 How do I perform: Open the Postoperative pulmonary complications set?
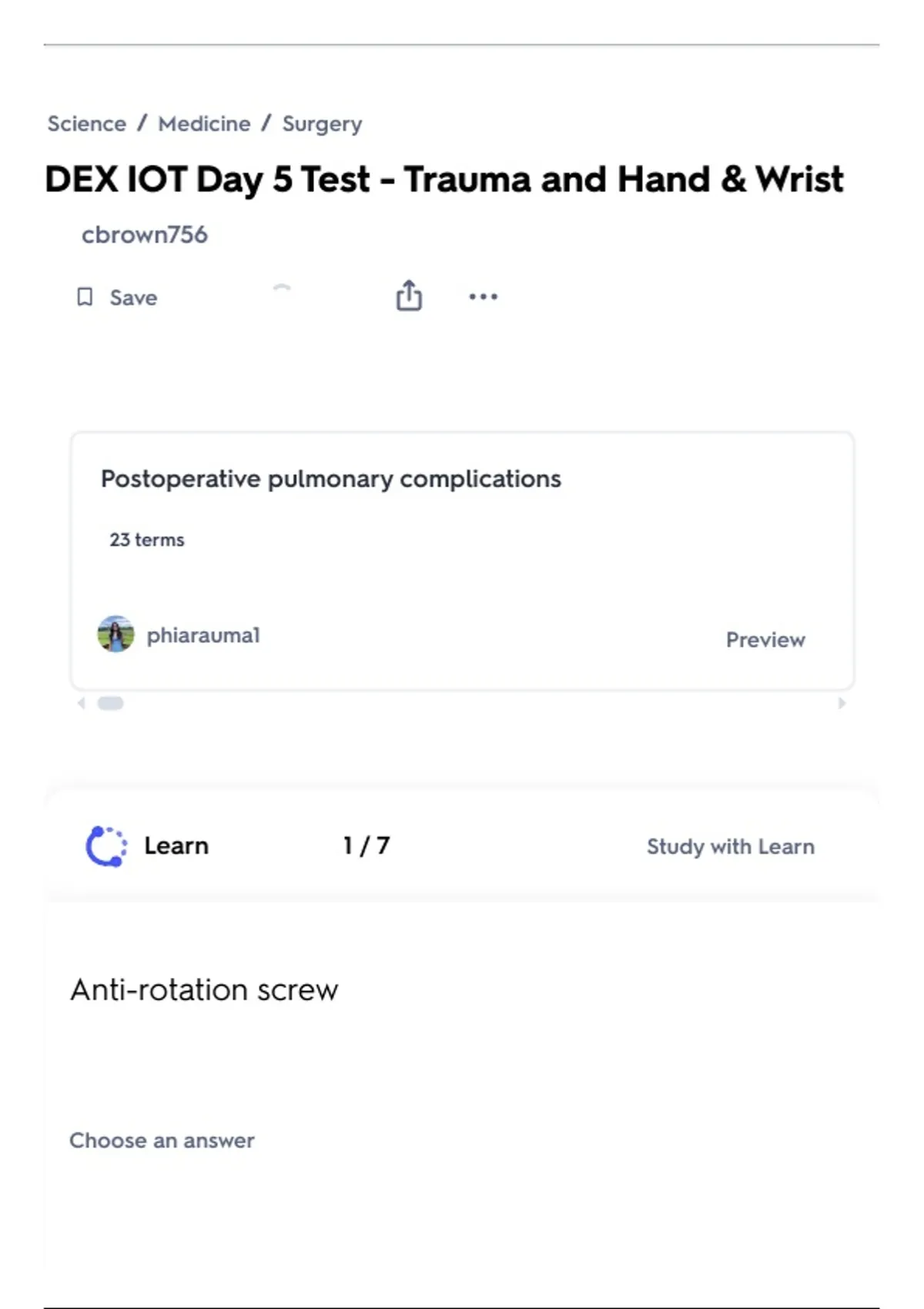pyautogui.click(x=331, y=479)
